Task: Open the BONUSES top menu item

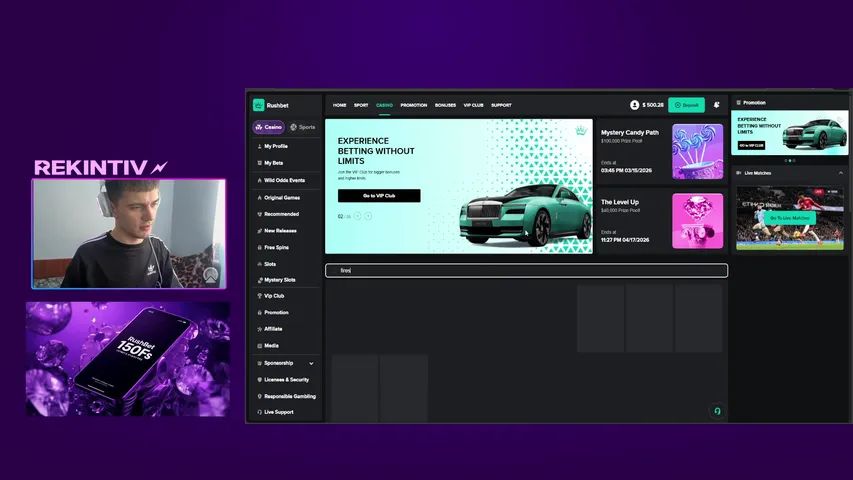Action: 445,105
